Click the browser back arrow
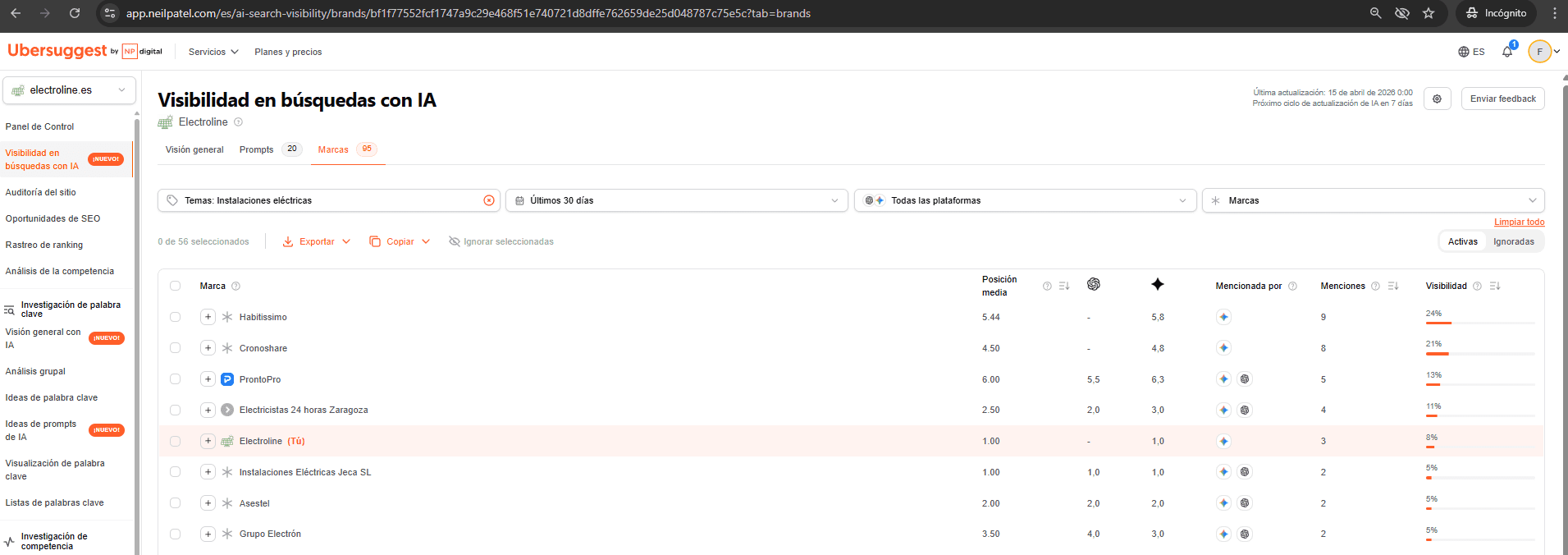 pos(16,13)
